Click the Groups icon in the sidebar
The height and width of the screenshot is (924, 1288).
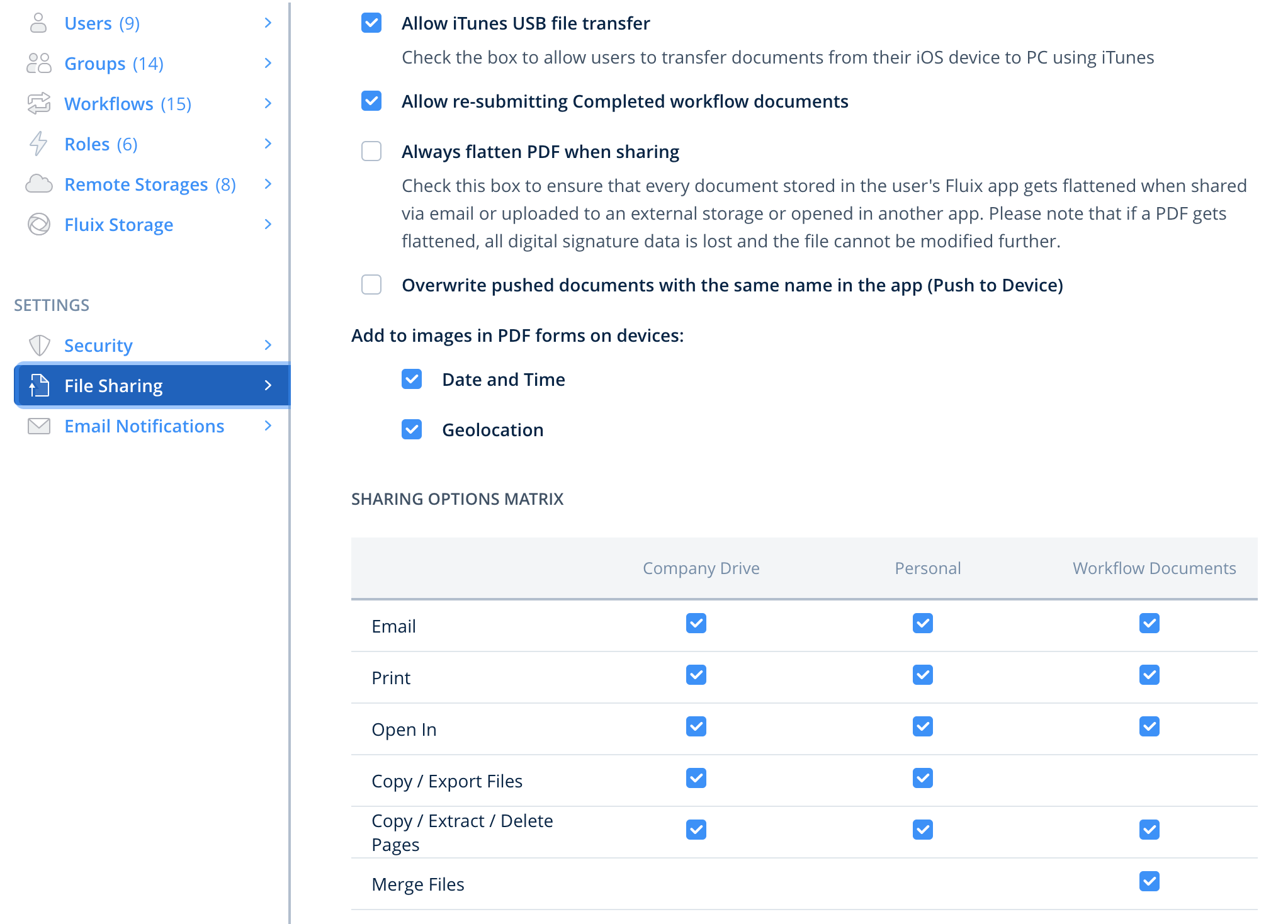tap(38, 63)
